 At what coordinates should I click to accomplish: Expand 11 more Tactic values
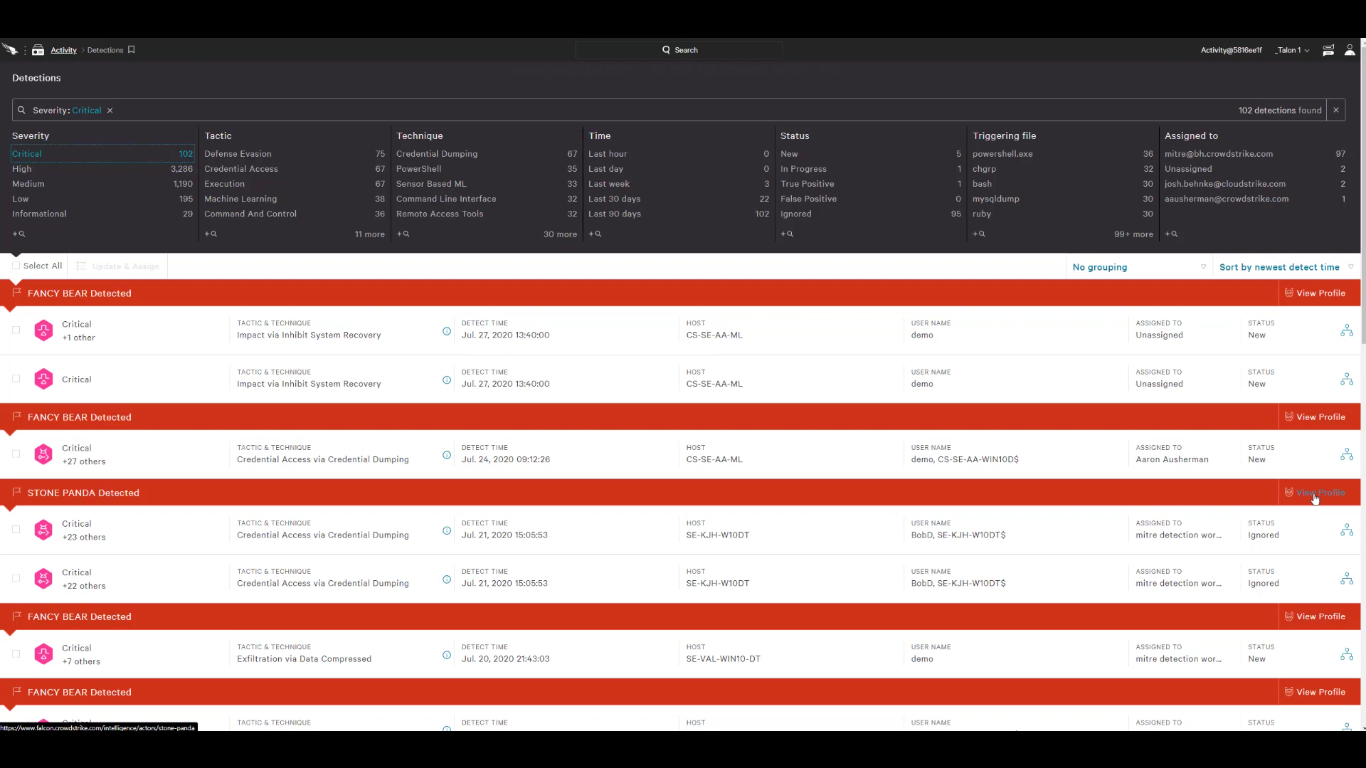tap(369, 234)
